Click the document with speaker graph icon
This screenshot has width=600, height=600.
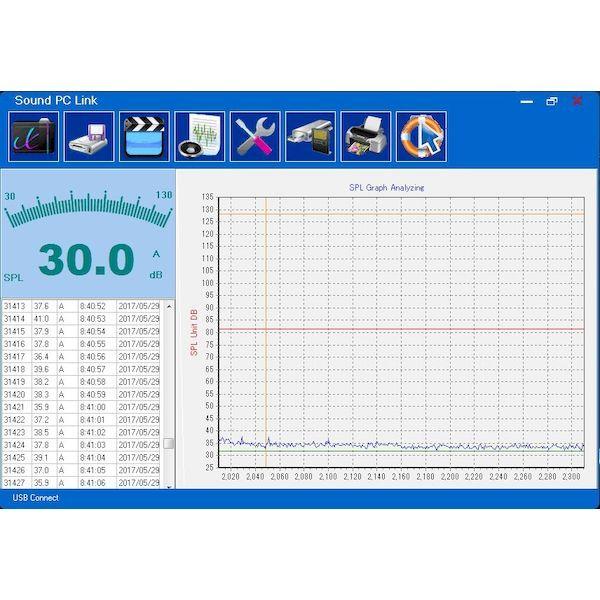[x=200, y=136]
